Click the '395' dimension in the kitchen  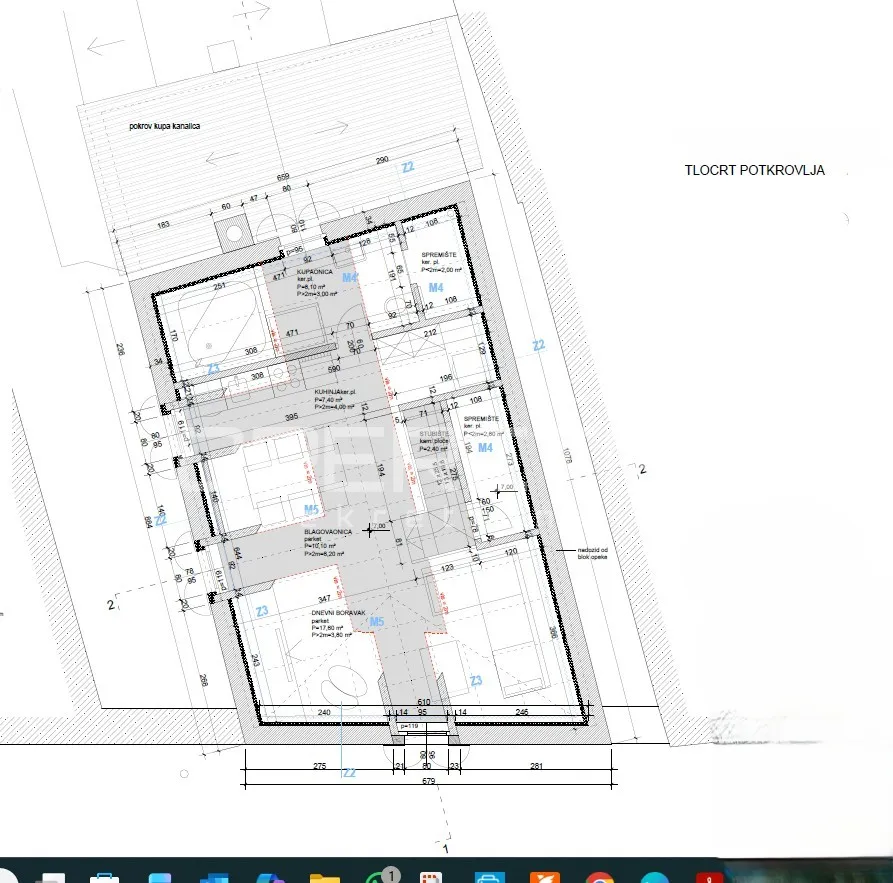coord(292,417)
